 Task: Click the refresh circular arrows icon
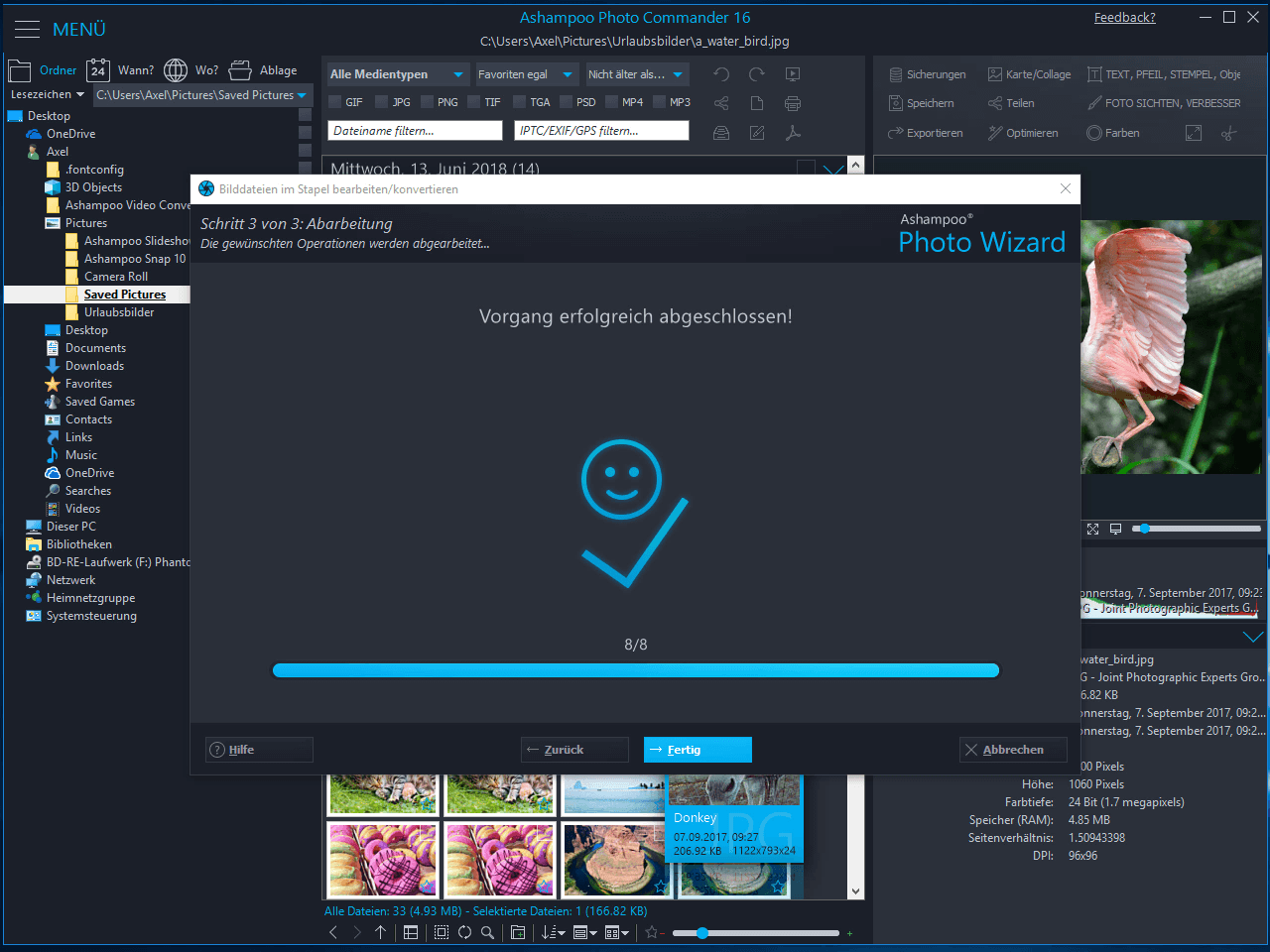464,932
